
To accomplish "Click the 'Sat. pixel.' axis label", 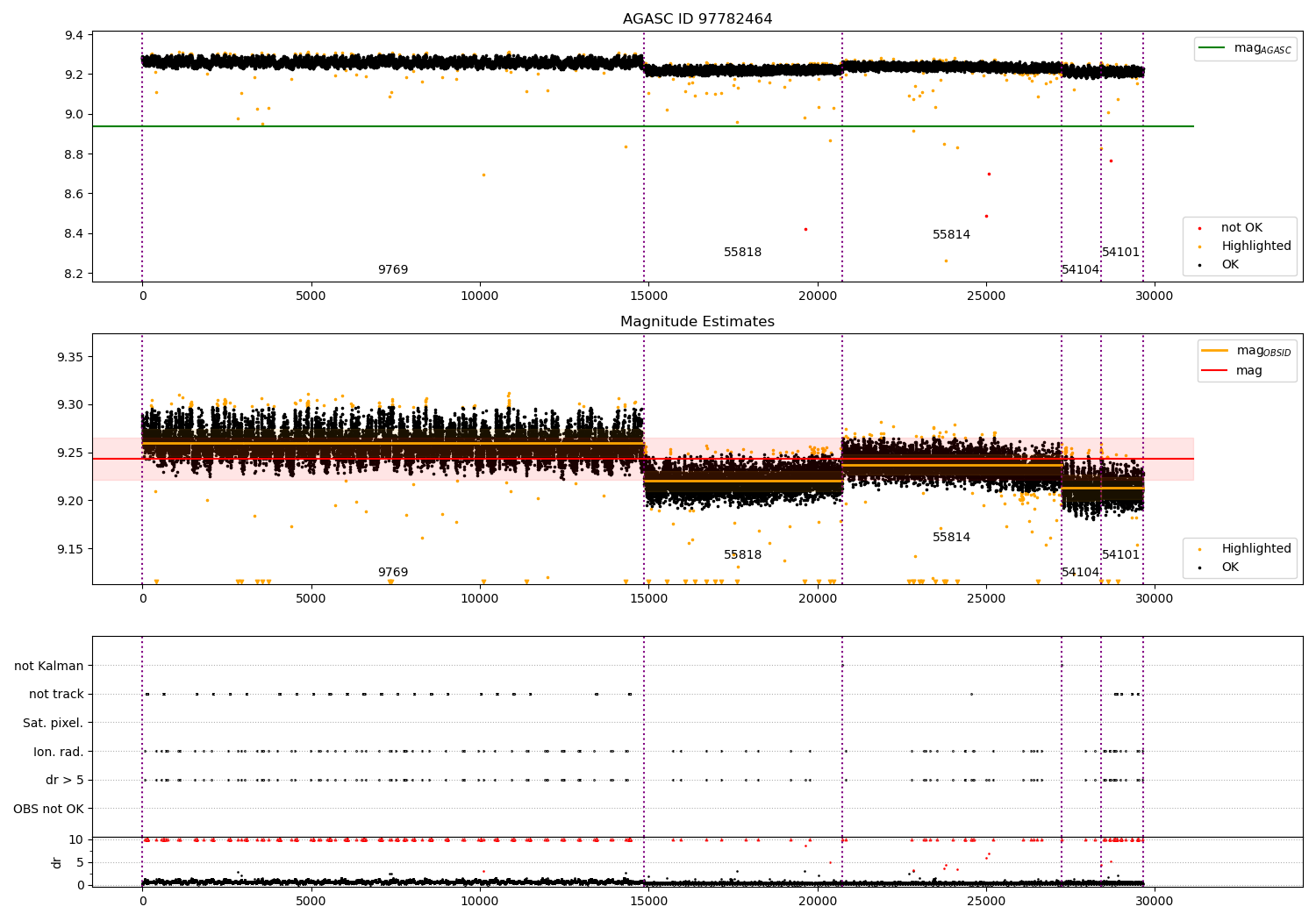I will point(54,724).
